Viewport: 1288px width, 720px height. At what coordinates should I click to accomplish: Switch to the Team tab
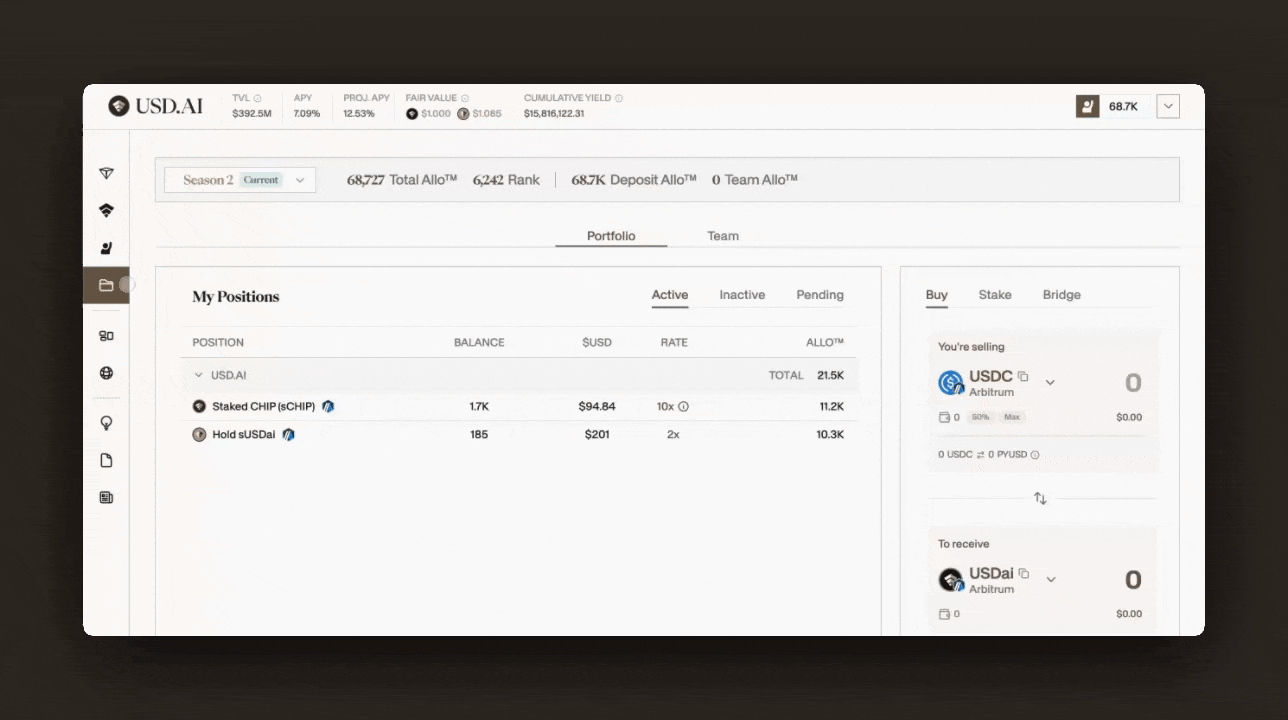point(723,236)
